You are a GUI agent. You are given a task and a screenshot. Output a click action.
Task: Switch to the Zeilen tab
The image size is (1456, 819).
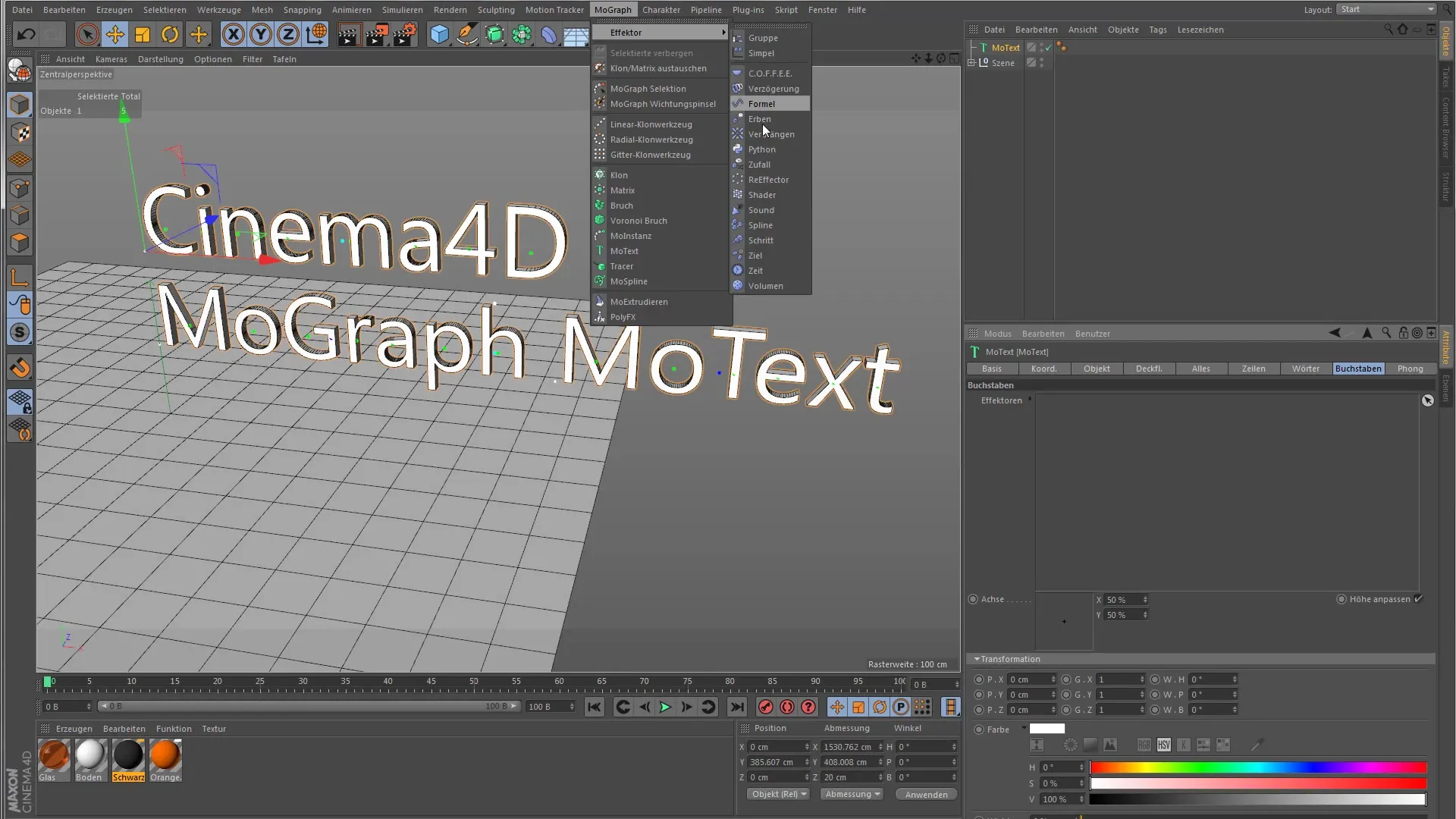(x=1254, y=369)
